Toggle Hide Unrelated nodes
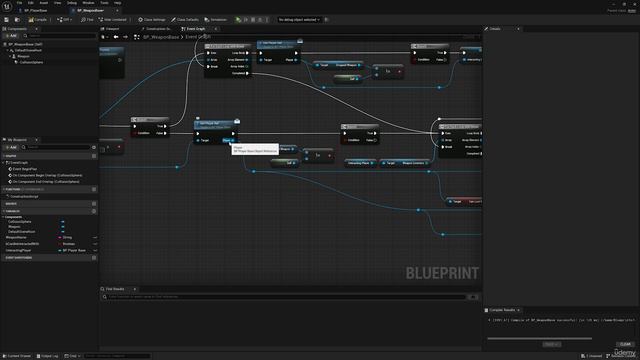The height and width of the screenshot is (360, 640). (x=113, y=20)
